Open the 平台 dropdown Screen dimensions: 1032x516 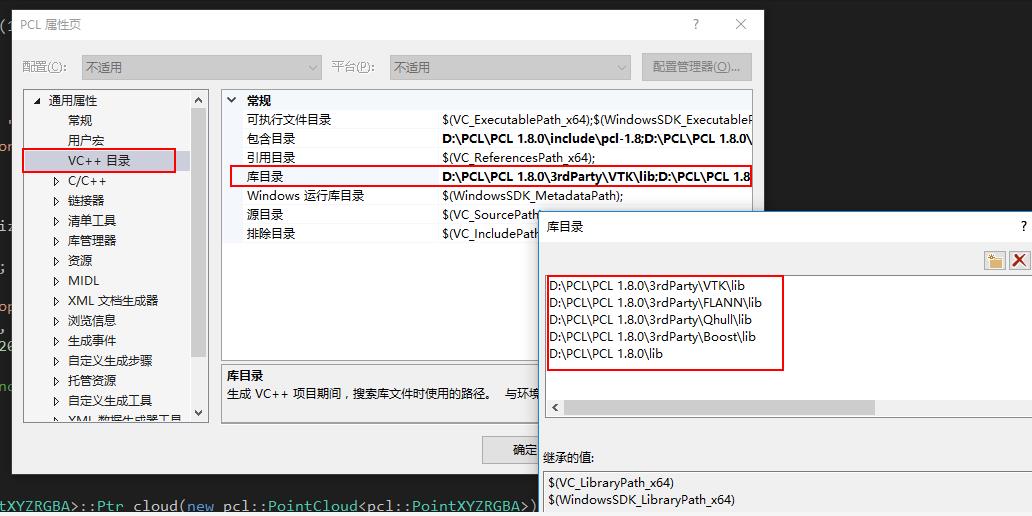[x=510, y=67]
